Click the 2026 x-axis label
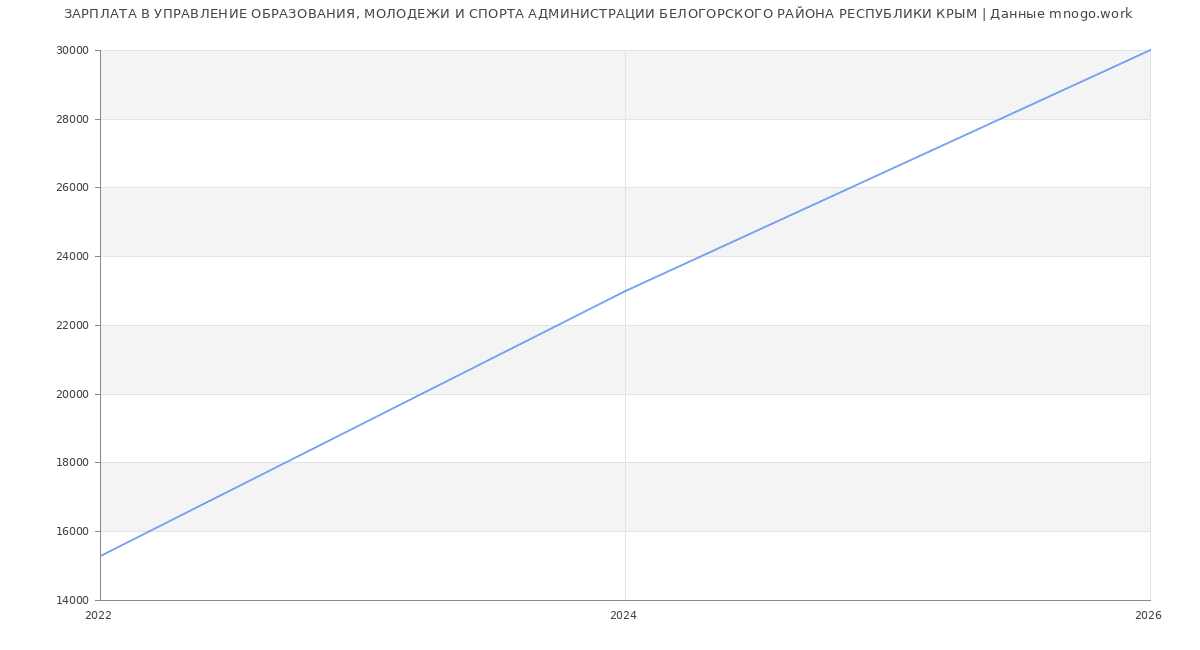Image resolution: width=1200 pixels, height=650 pixels. pos(1148,616)
